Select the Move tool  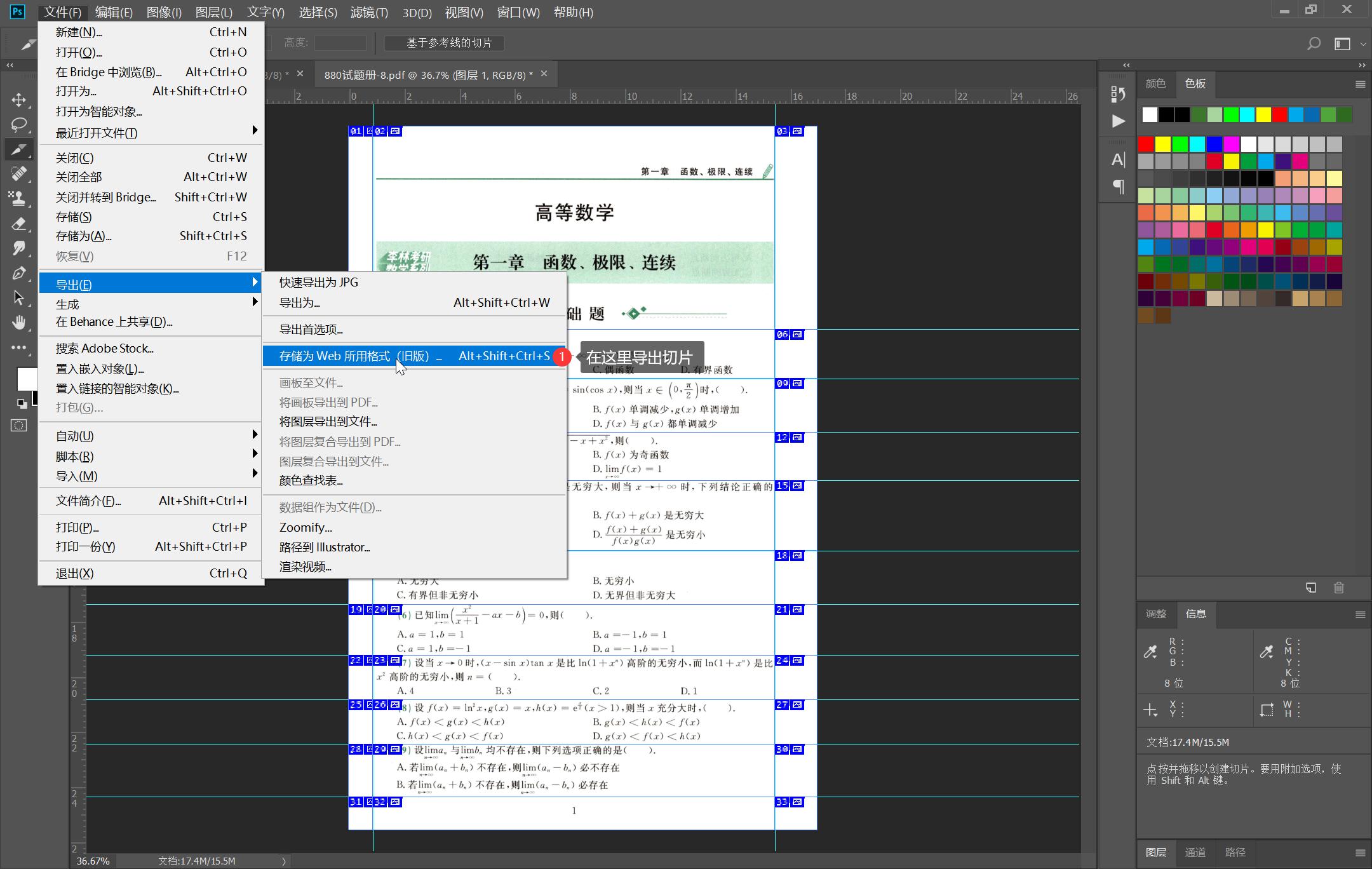[18, 100]
